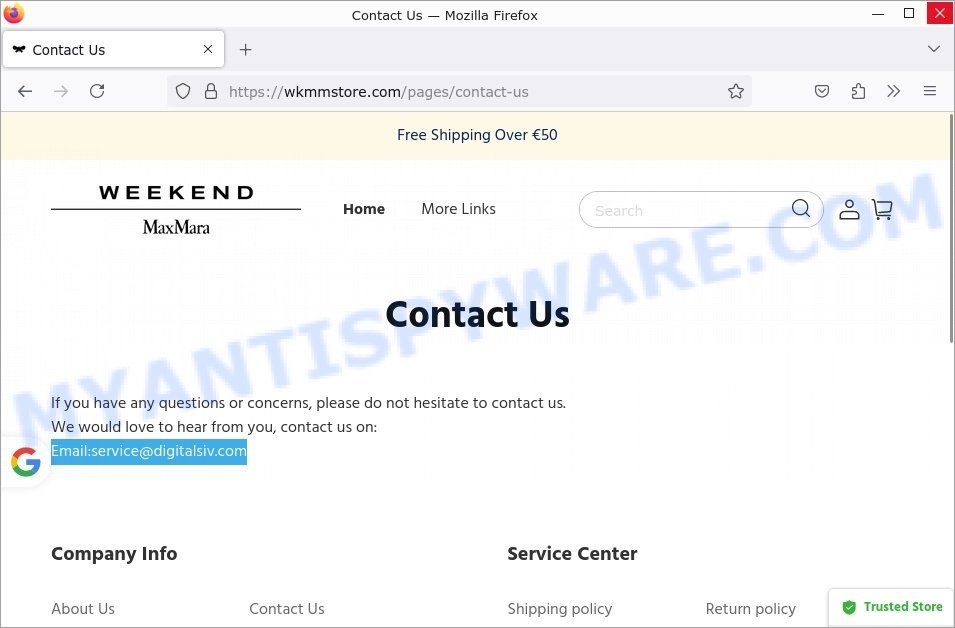Viewport: 955px width, 628px height.
Task: Open the Extensions puzzle icon
Action: coord(858,91)
